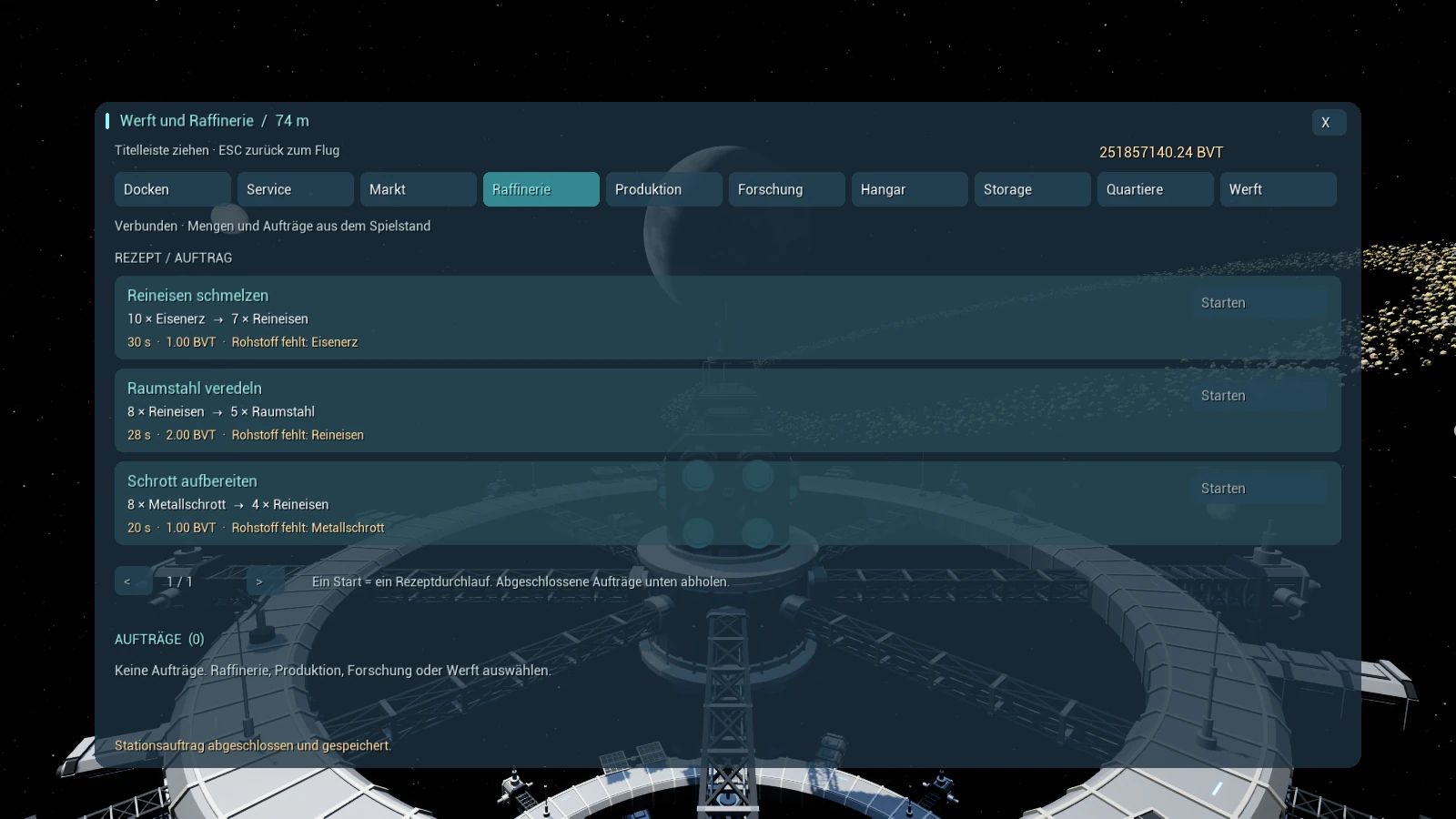Image resolution: width=1456 pixels, height=819 pixels.
Task: Open the Werft tab
Action: 1279,189
